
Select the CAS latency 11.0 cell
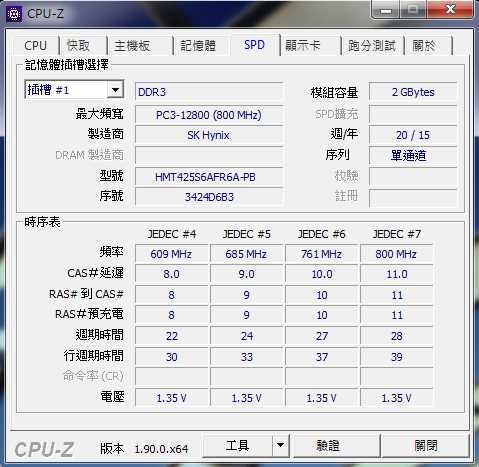click(x=396, y=274)
